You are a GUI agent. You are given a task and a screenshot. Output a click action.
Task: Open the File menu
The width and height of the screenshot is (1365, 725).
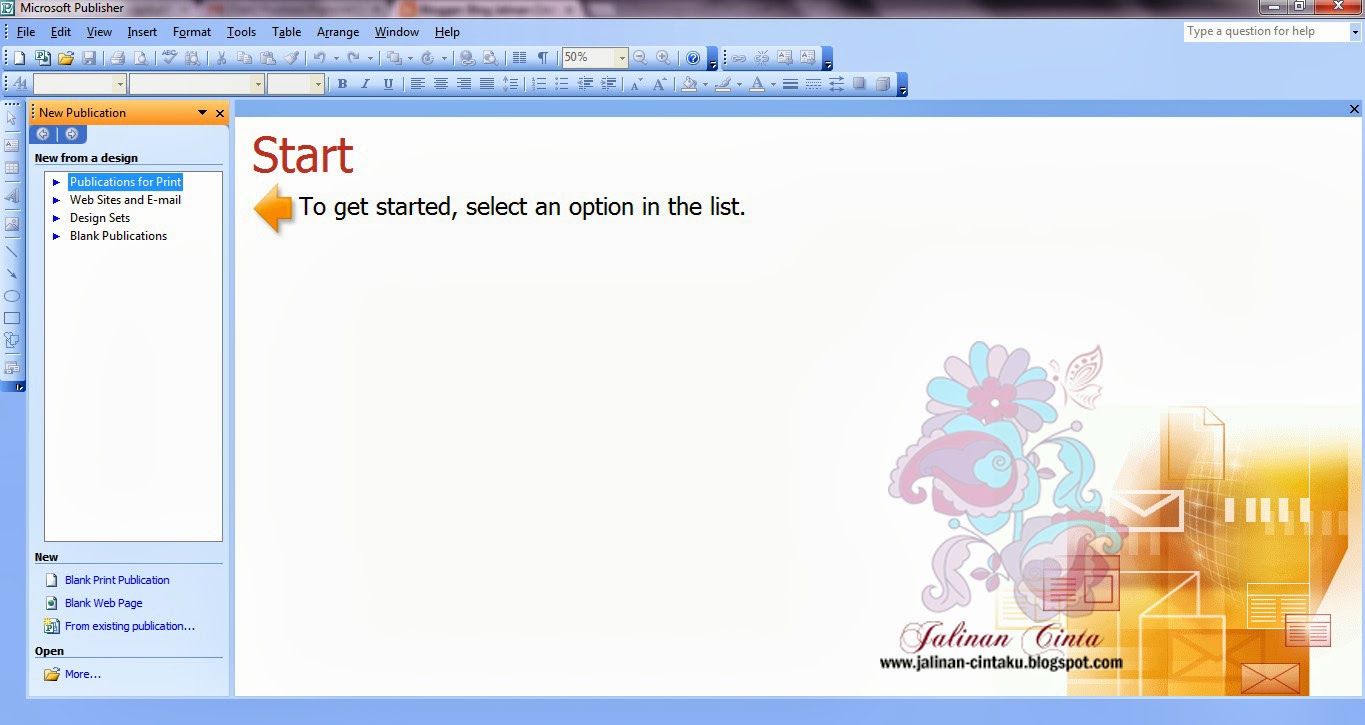click(x=26, y=32)
